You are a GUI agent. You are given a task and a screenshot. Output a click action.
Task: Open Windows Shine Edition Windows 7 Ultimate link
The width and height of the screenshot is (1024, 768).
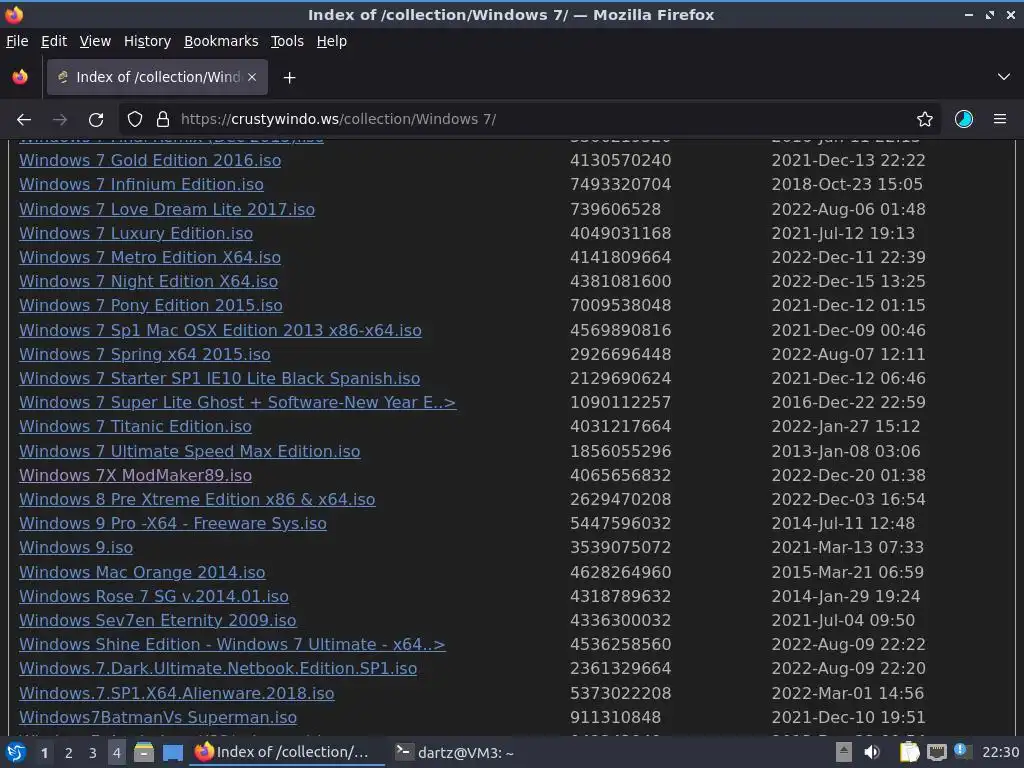click(232, 645)
